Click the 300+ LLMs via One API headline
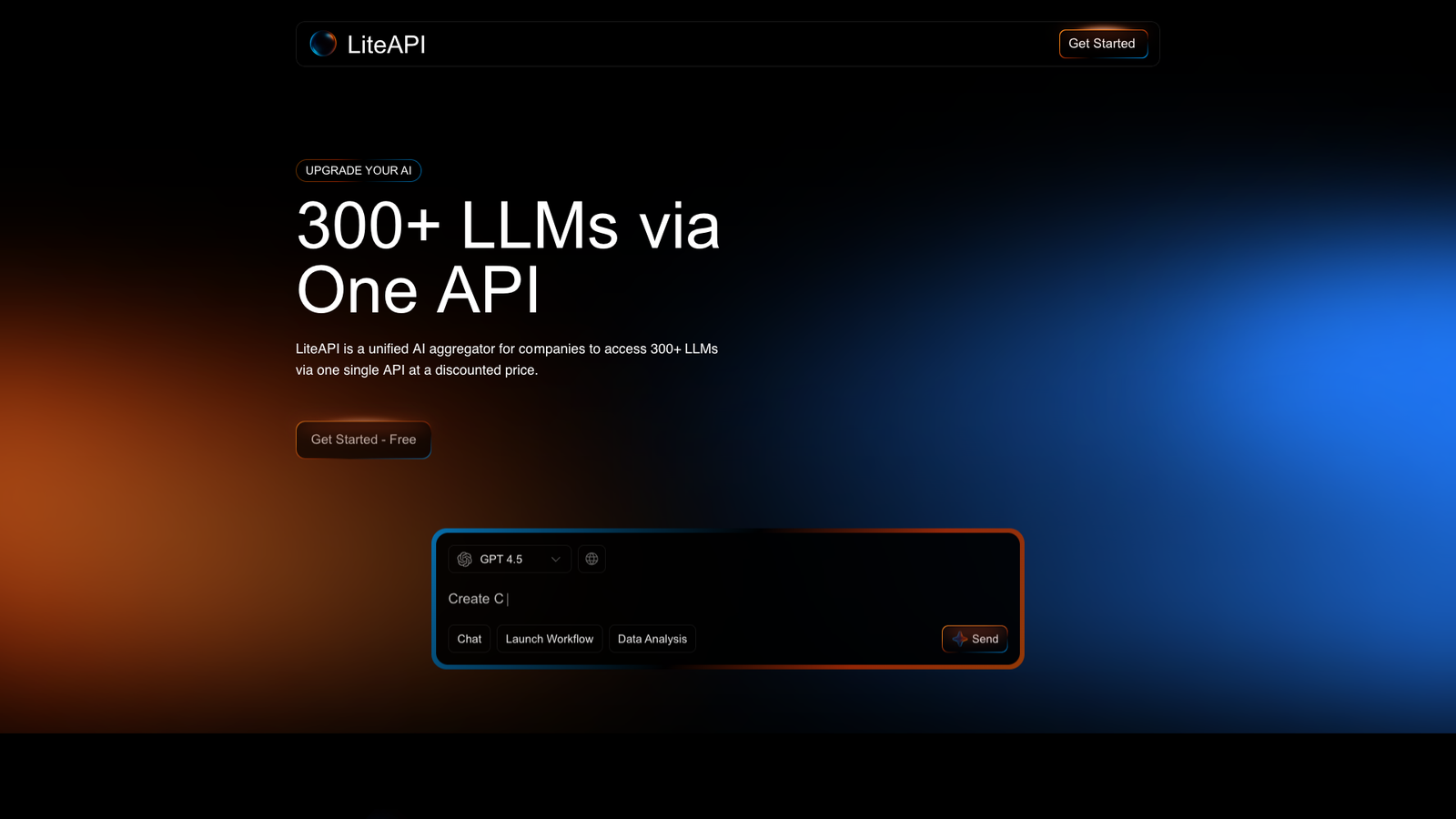The height and width of the screenshot is (819, 1456). 509,258
